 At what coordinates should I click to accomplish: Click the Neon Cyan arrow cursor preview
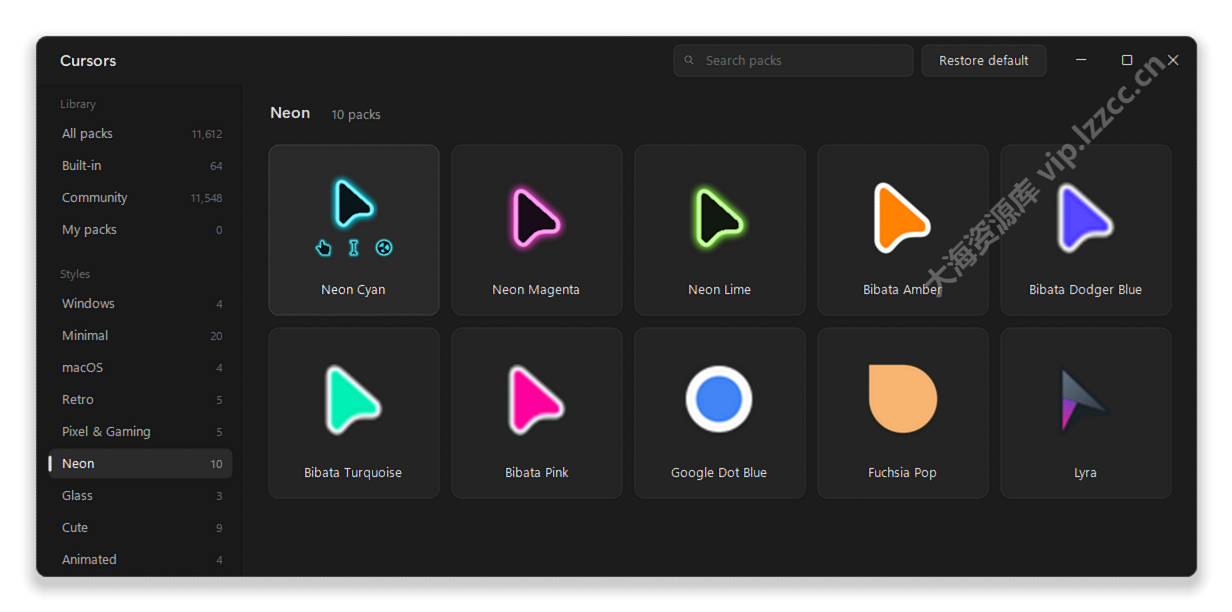[x=353, y=203]
